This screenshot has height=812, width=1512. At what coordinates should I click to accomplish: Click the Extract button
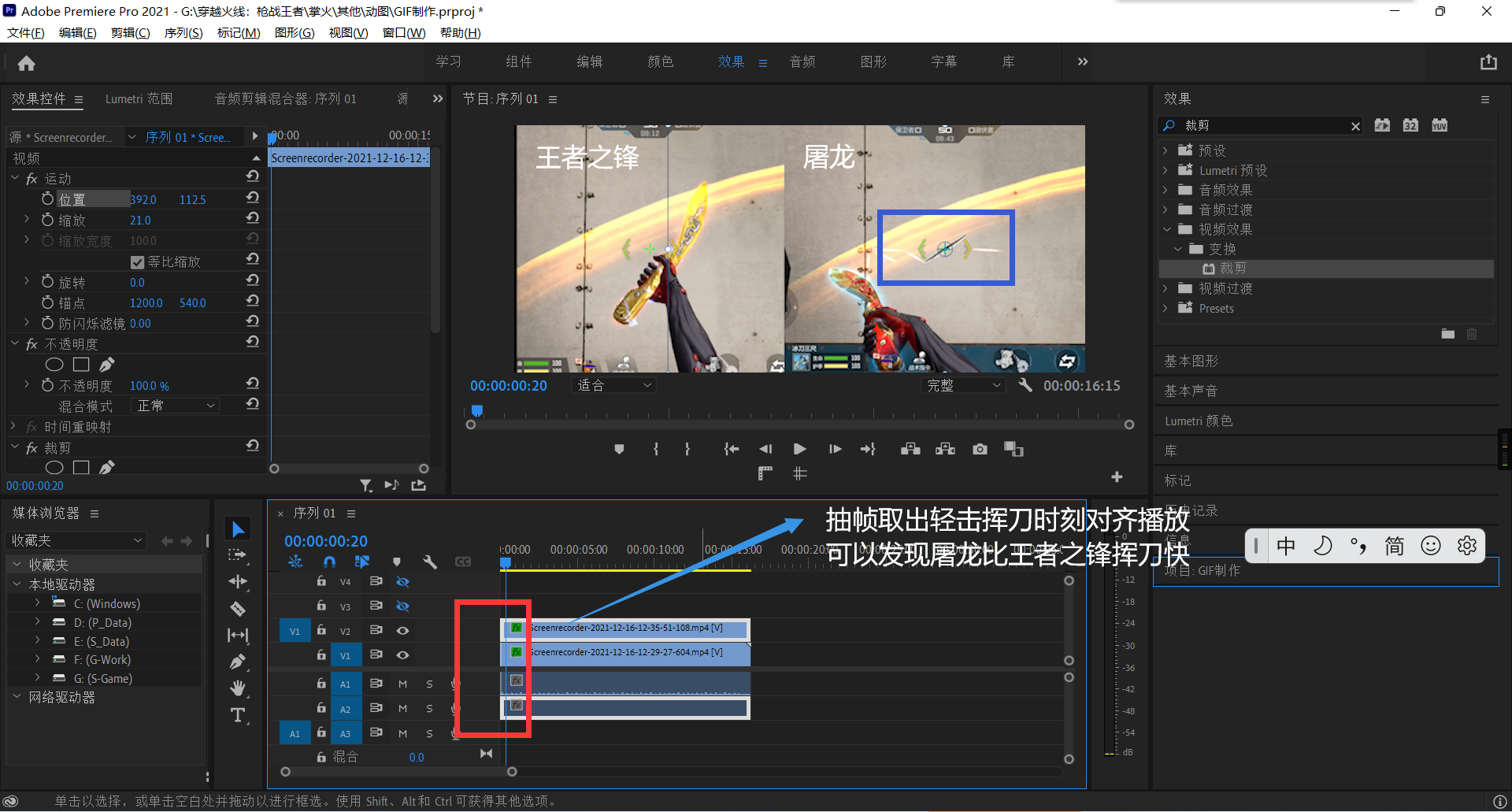point(945,449)
